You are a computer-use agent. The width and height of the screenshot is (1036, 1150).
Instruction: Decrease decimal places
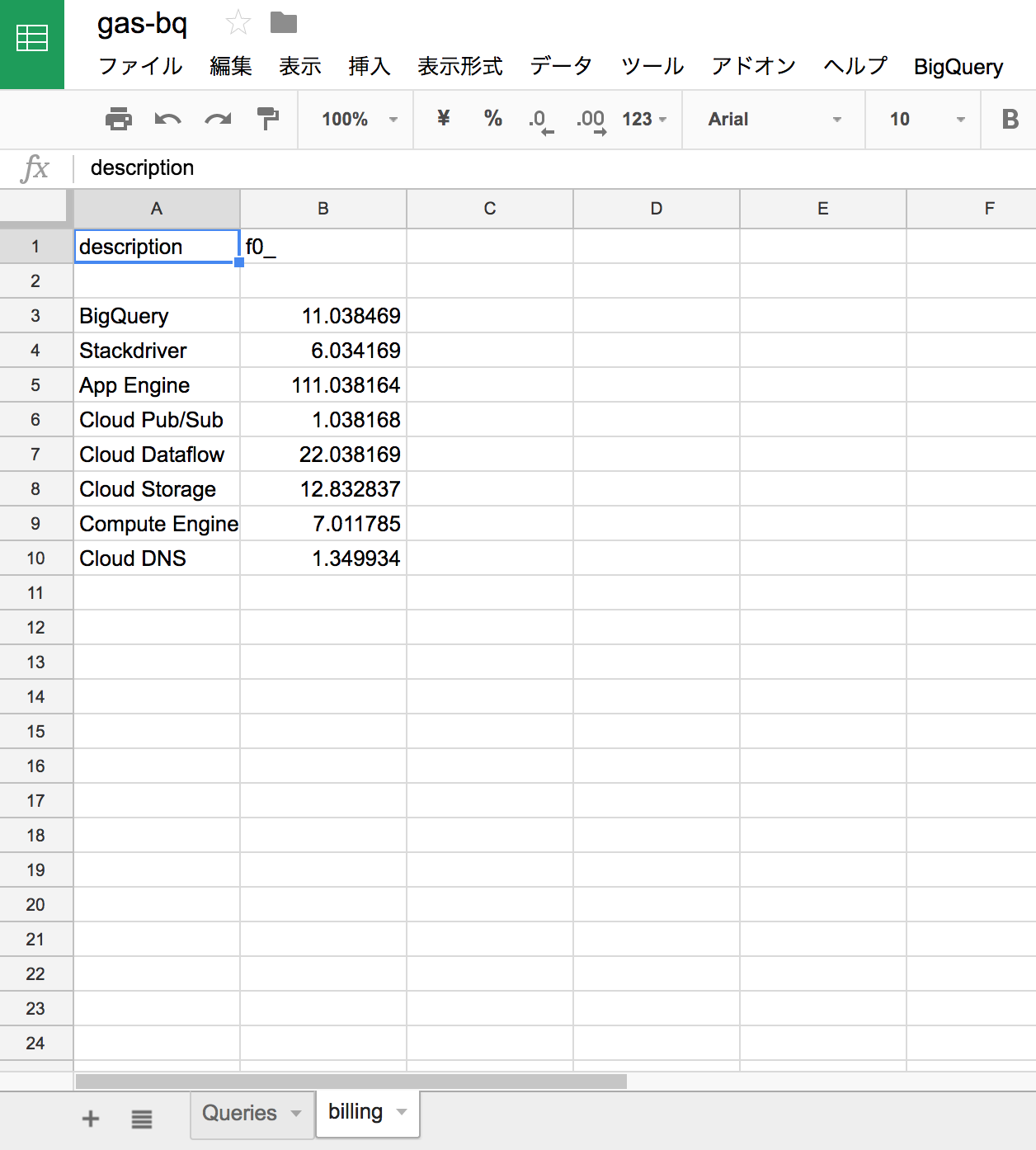[541, 120]
